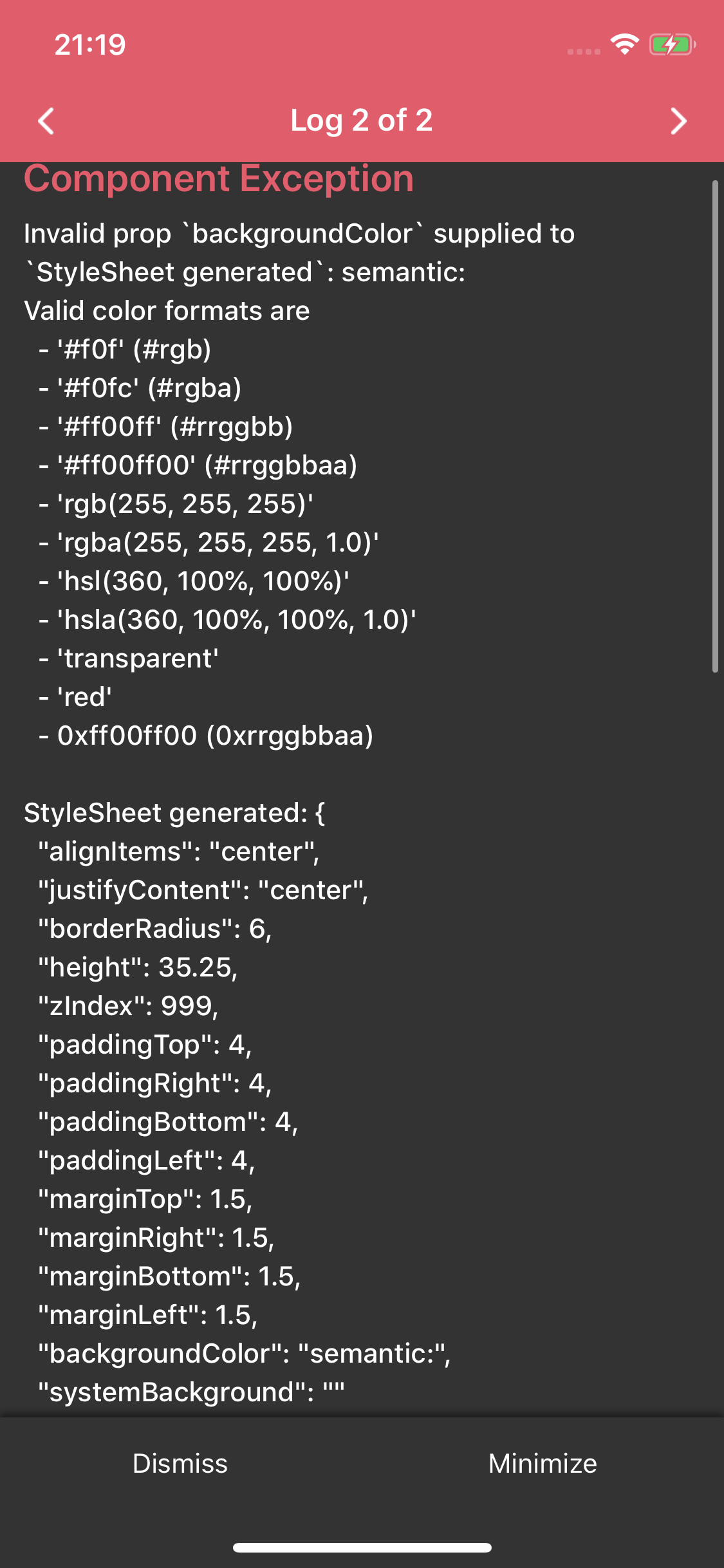Click the 'transparent' color format entry
Viewport: 724px width, 1568px height.
point(135,658)
